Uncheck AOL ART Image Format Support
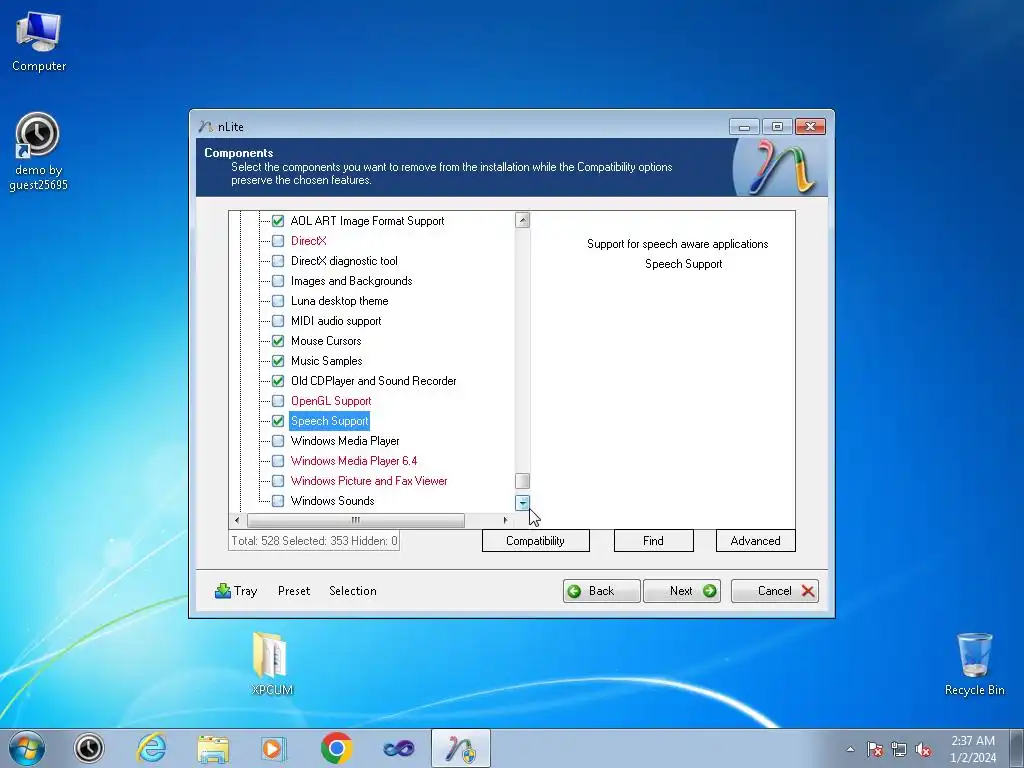The image size is (1024, 768). coord(278,221)
